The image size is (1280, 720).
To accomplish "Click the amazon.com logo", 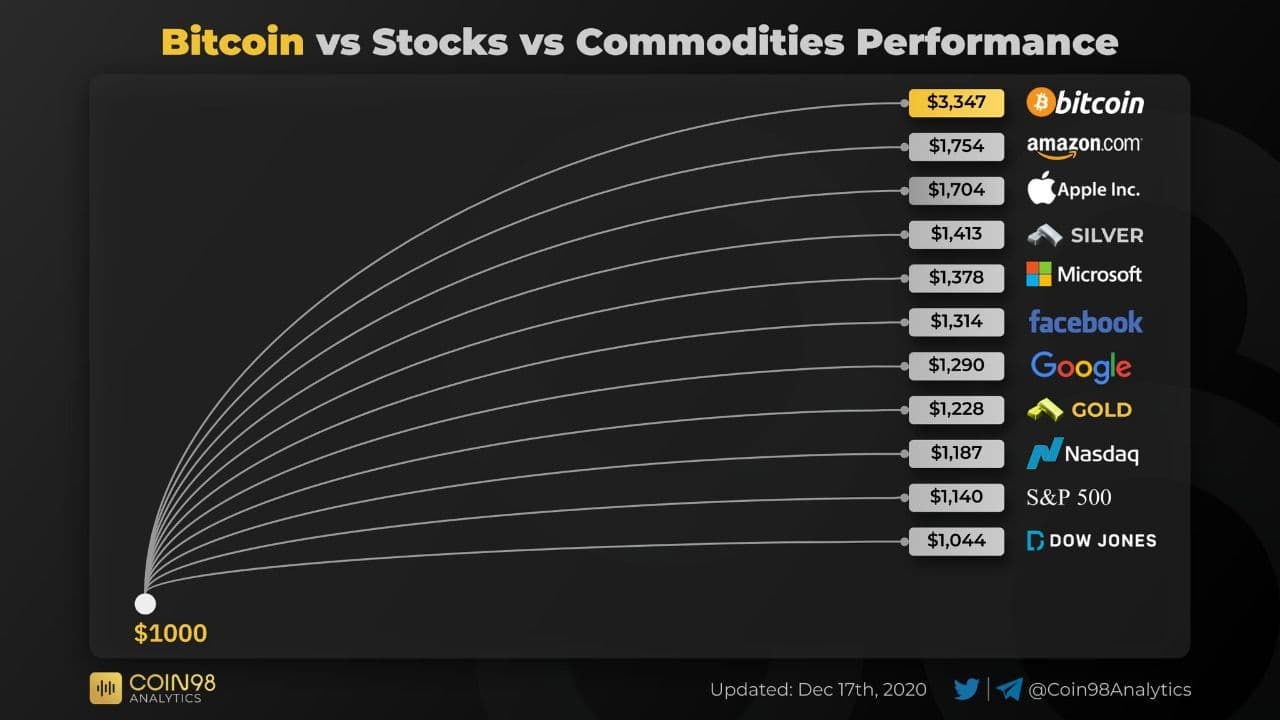I will pos(1084,146).
